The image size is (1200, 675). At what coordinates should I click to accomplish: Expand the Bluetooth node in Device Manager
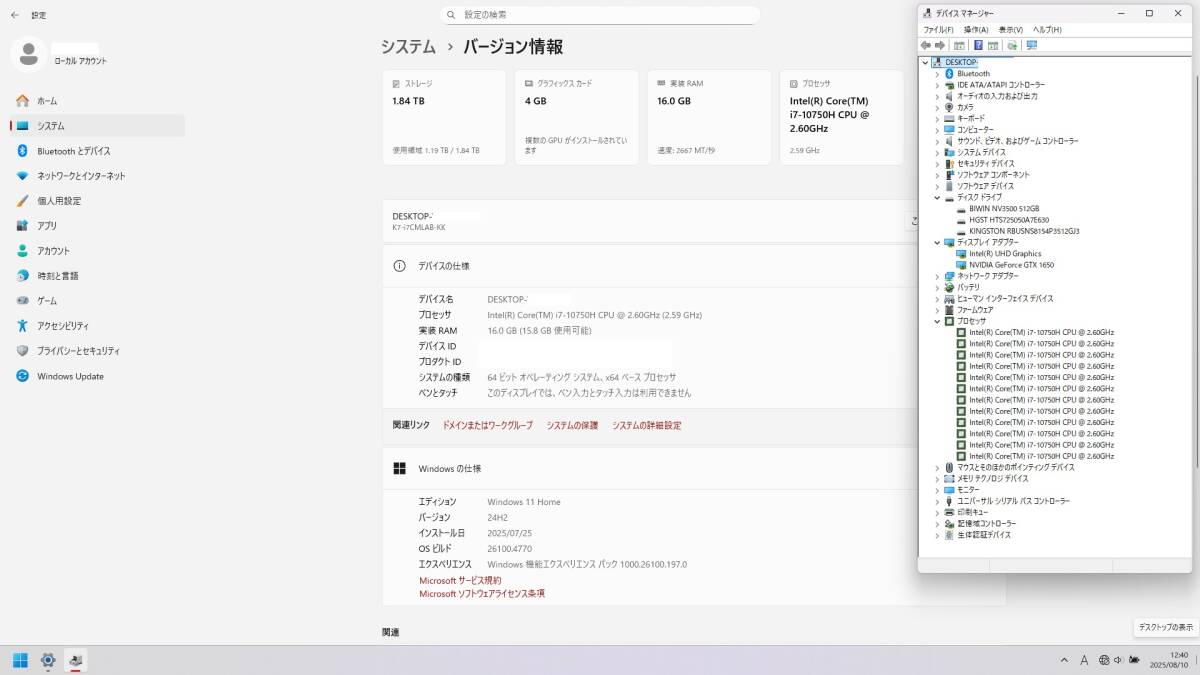pyautogui.click(x=937, y=74)
